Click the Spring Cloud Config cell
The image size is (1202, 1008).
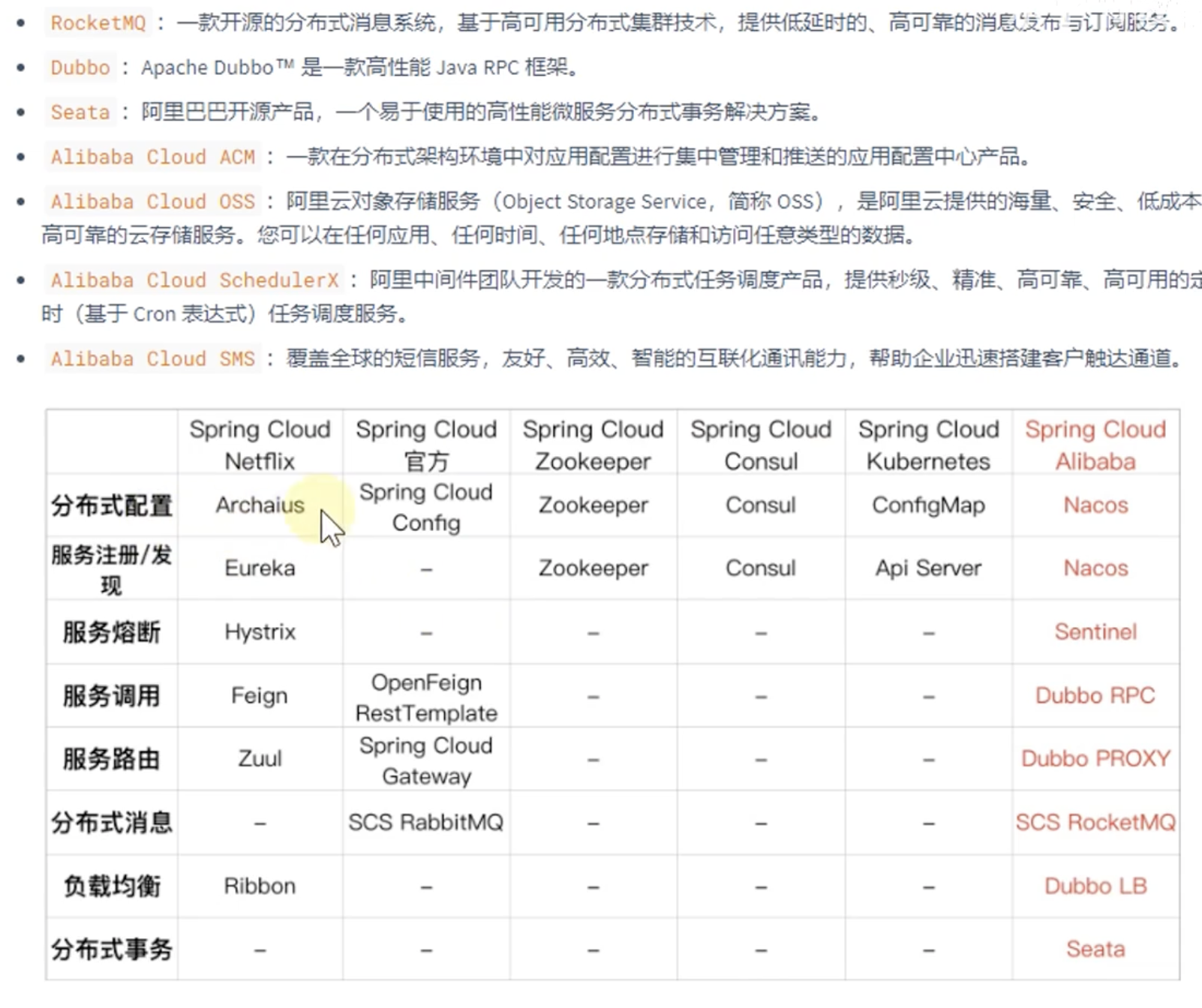(426, 507)
